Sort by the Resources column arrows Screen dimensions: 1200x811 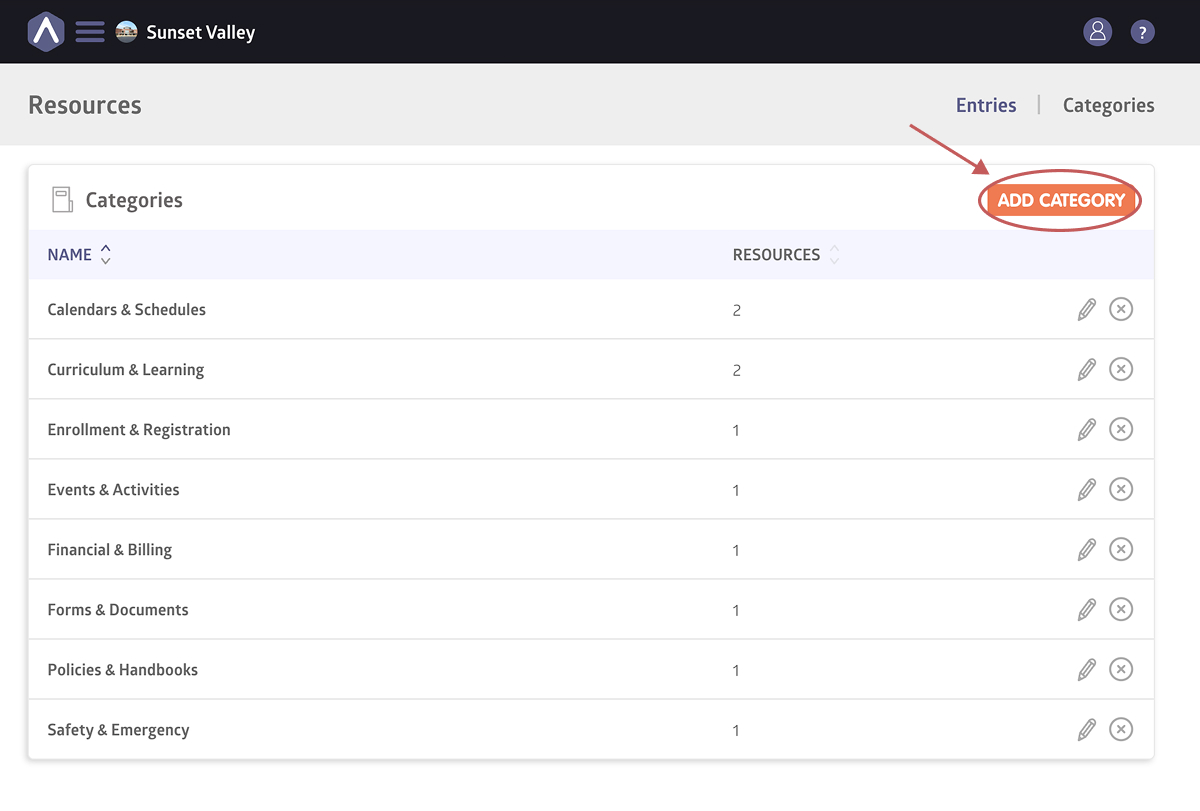click(x=834, y=255)
